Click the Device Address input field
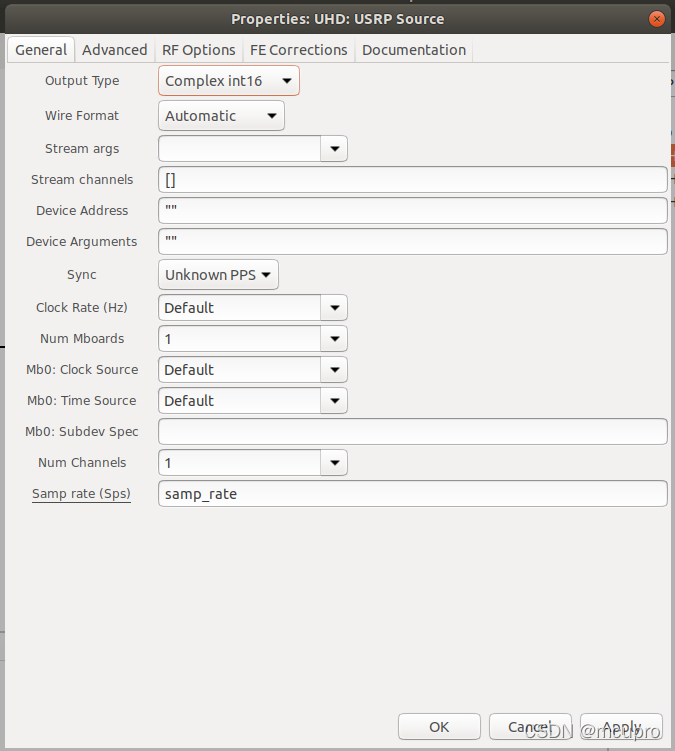The image size is (675, 751). [412, 210]
